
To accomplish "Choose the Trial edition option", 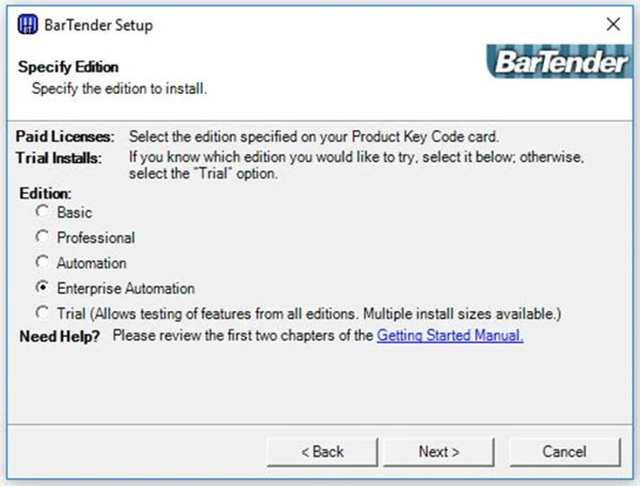I will [x=42, y=313].
